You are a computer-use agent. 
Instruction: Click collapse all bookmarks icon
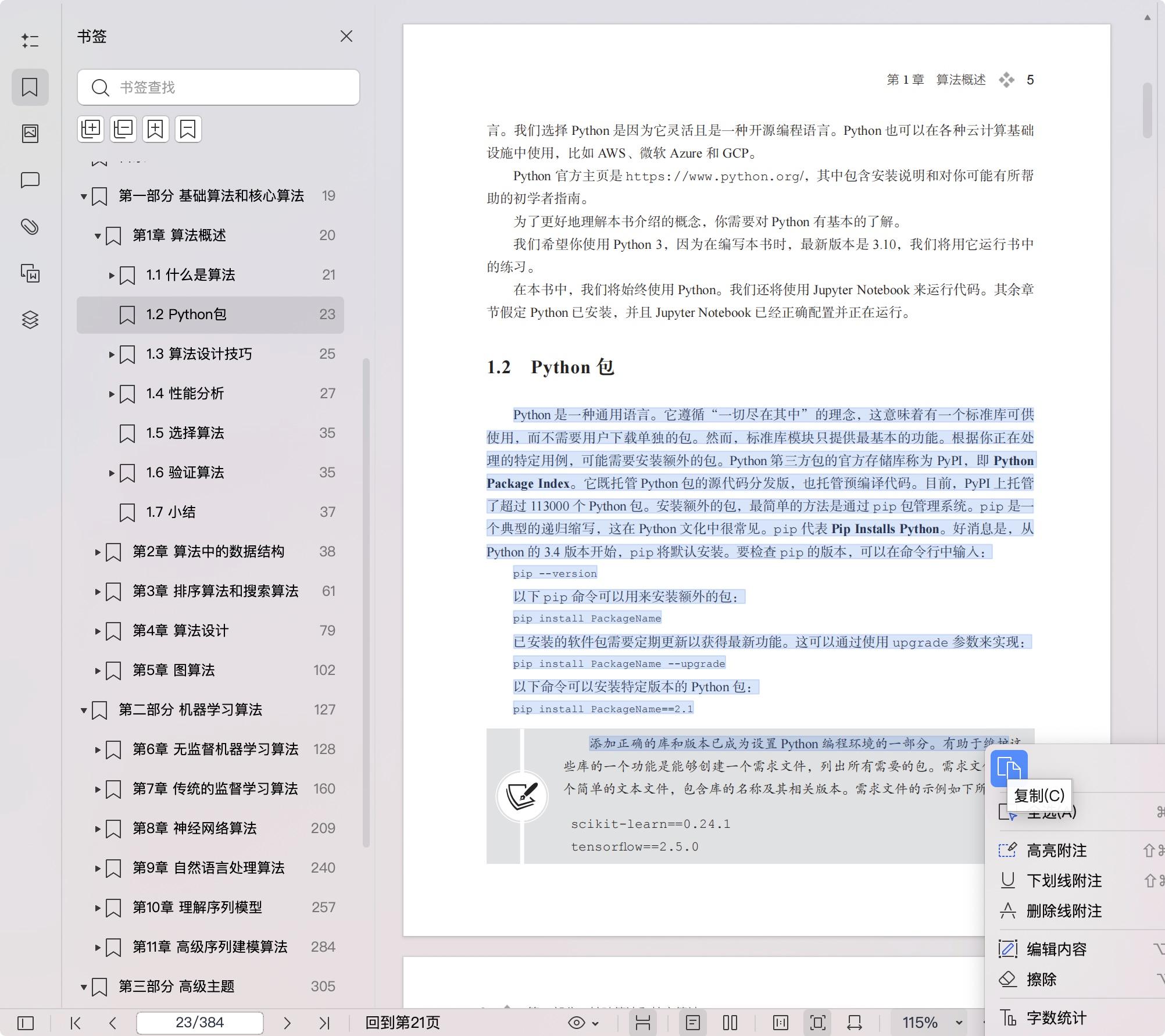[x=123, y=128]
